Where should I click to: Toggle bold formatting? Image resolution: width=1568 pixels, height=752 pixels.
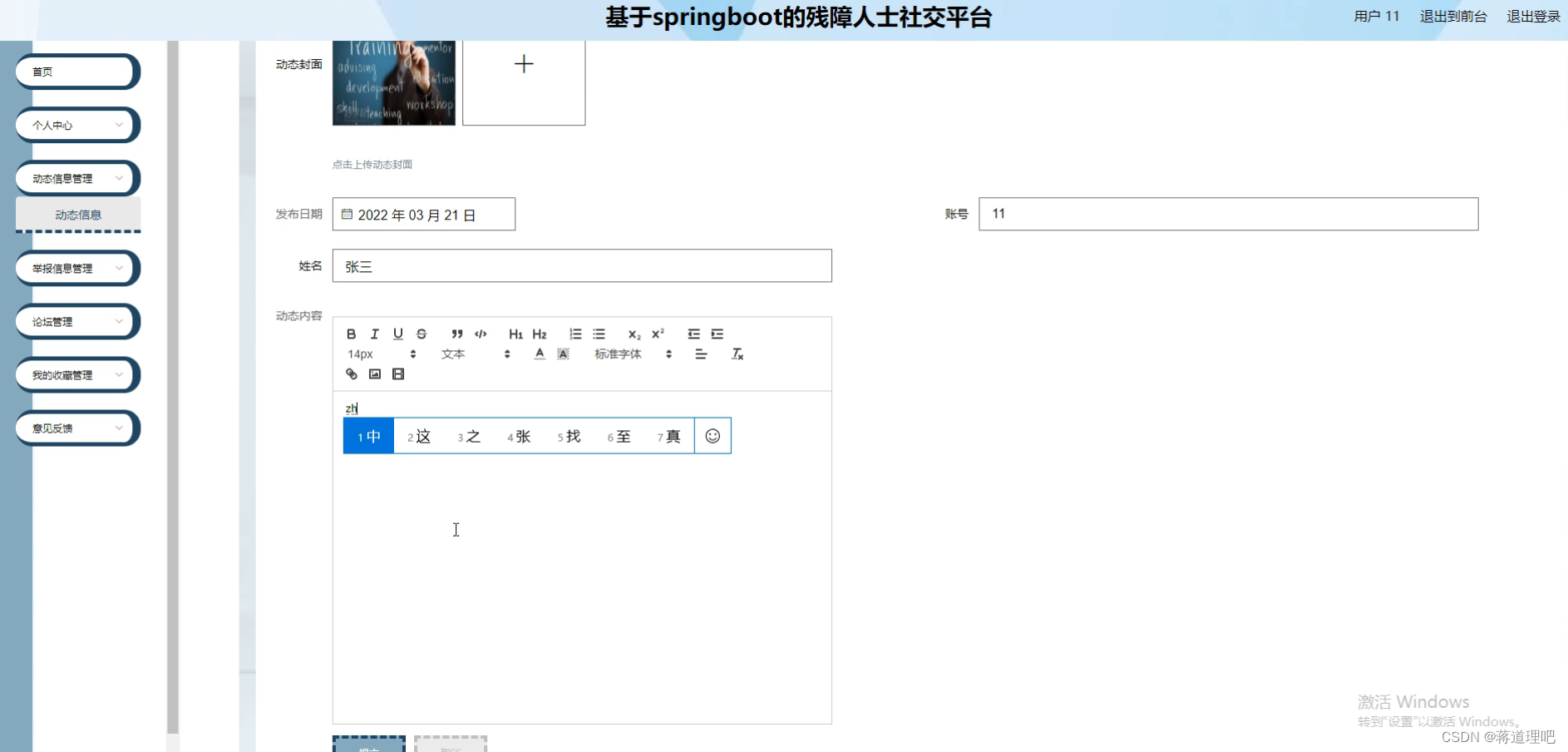coord(350,334)
